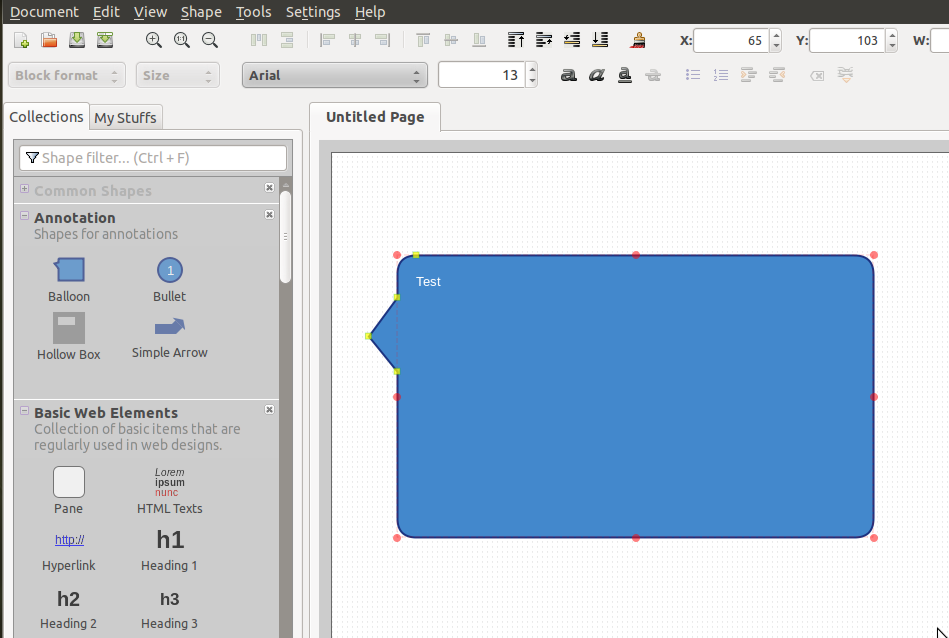
Task: Align selected shapes to top
Action: (x=423, y=40)
